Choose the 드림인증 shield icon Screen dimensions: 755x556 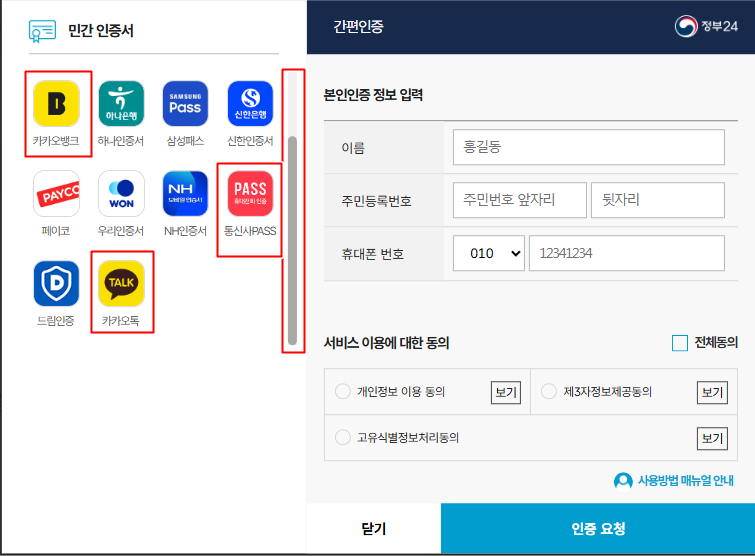click(x=56, y=284)
